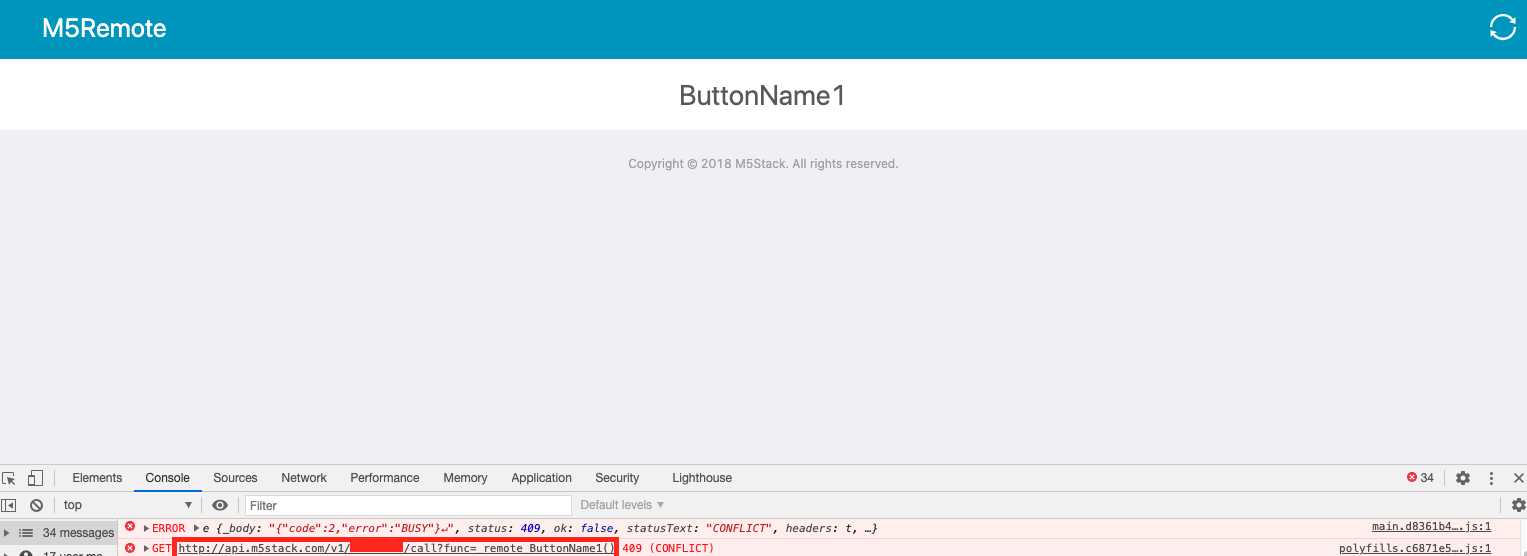The height and width of the screenshot is (556, 1527).
Task: Toggle the device toolbar icon
Action: pyautogui.click(x=35, y=478)
